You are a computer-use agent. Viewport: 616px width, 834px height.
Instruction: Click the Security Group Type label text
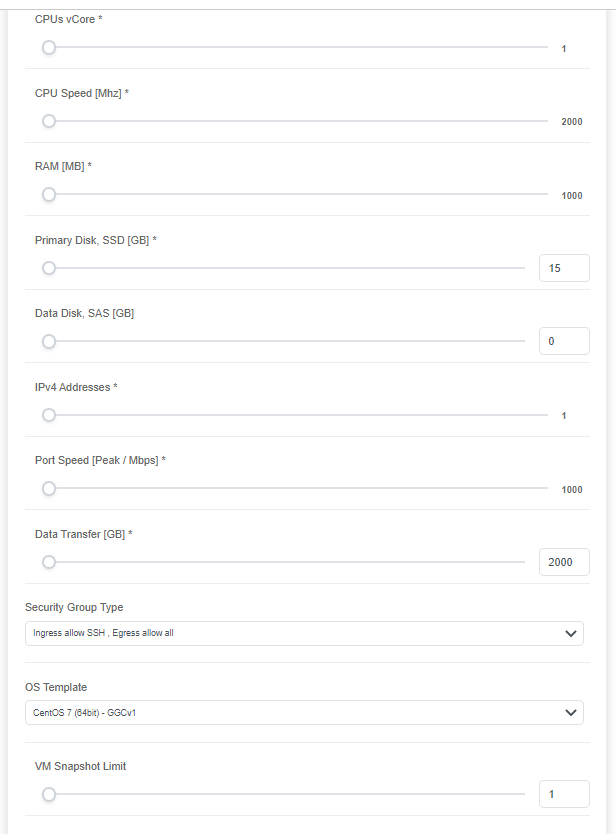click(74, 607)
